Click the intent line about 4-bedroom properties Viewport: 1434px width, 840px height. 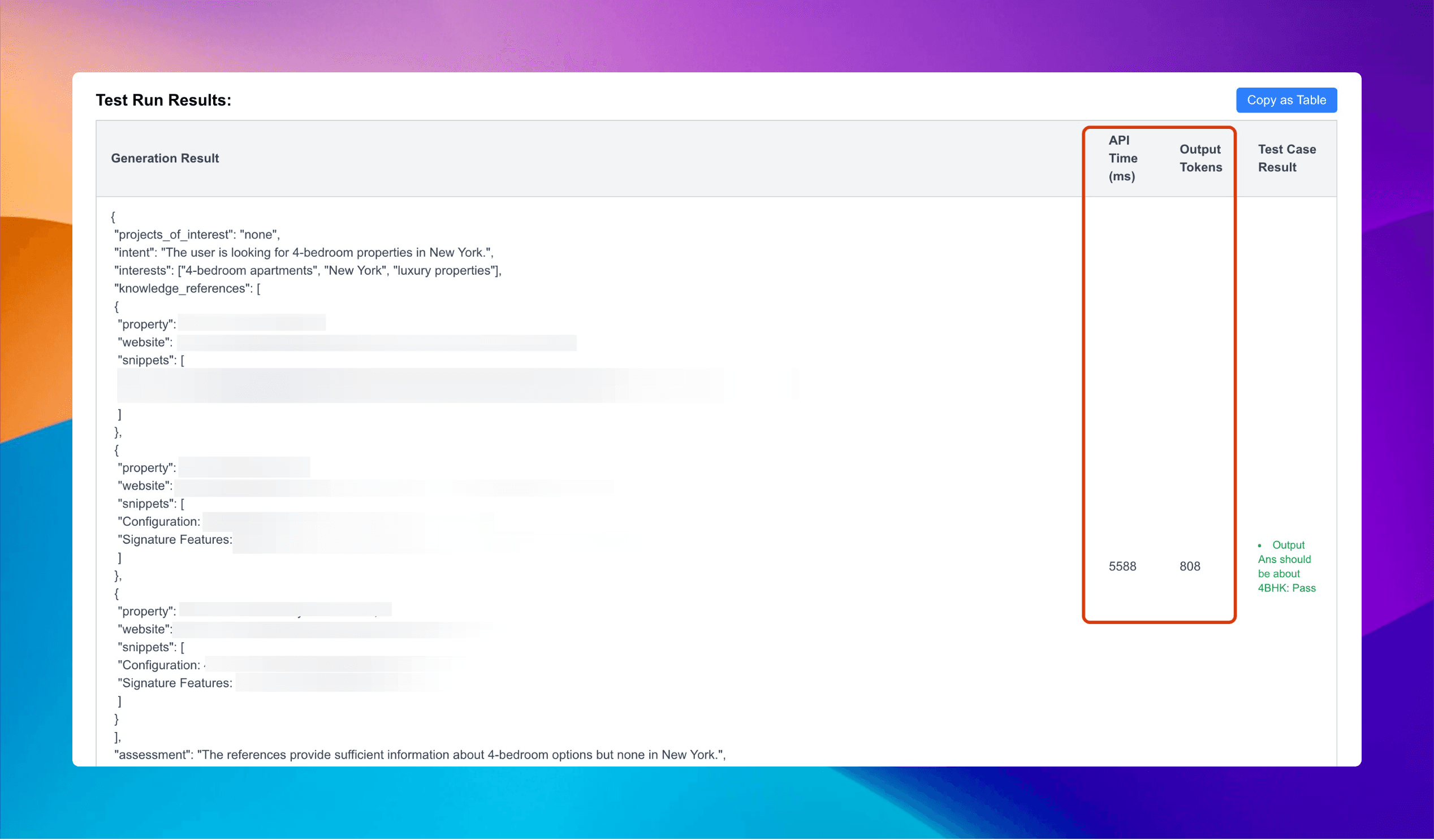pyautogui.click(x=303, y=253)
